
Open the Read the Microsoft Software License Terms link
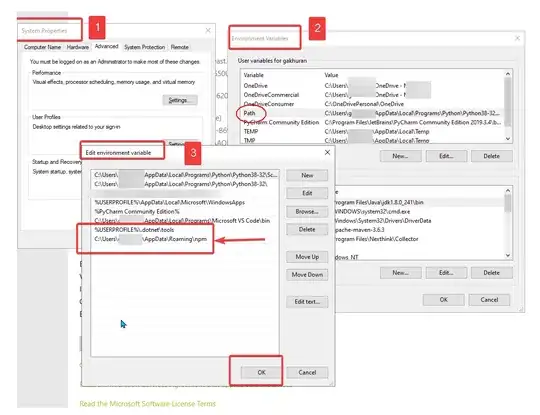click(x=147, y=404)
